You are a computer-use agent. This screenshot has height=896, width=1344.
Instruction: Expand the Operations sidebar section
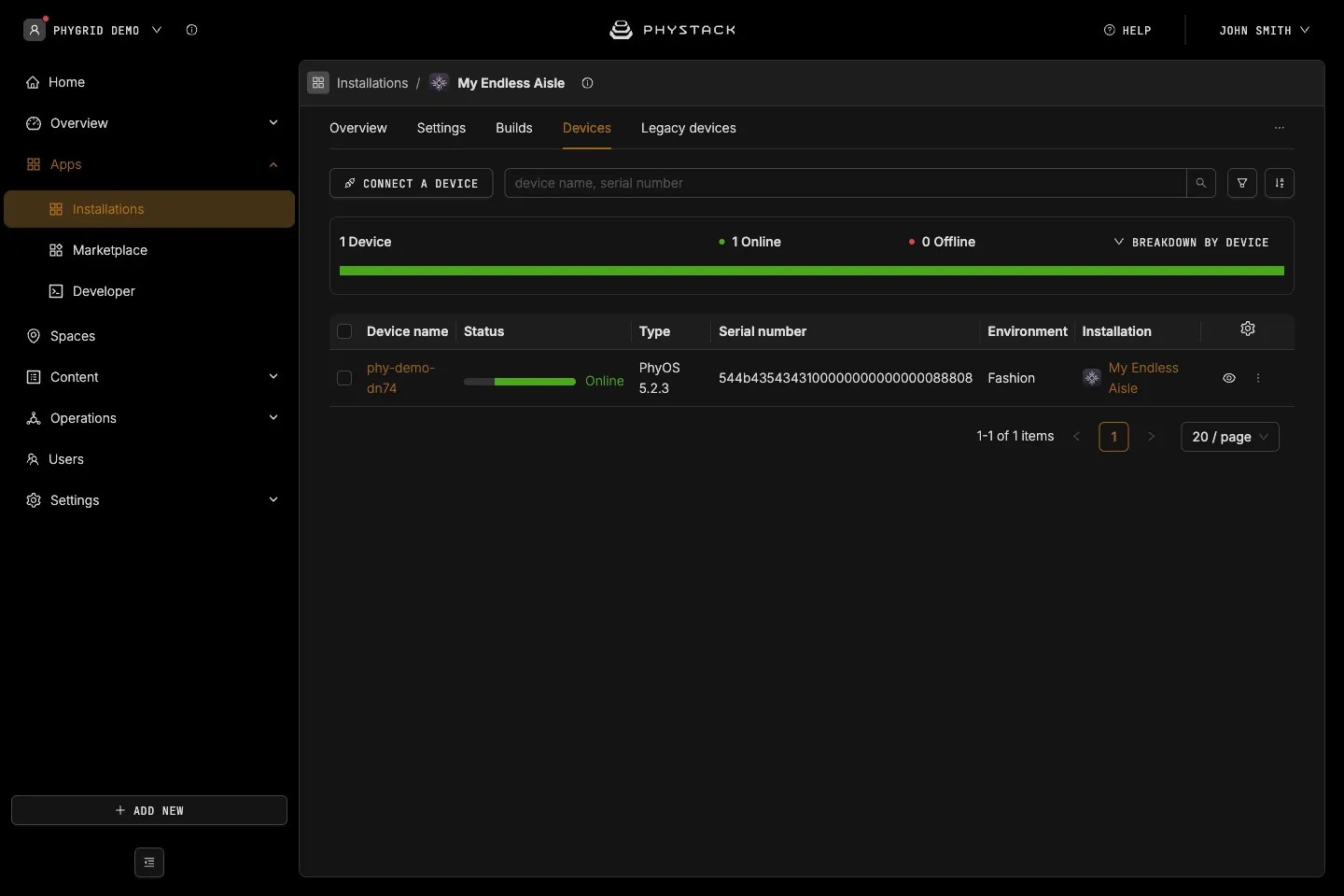click(149, 418)
